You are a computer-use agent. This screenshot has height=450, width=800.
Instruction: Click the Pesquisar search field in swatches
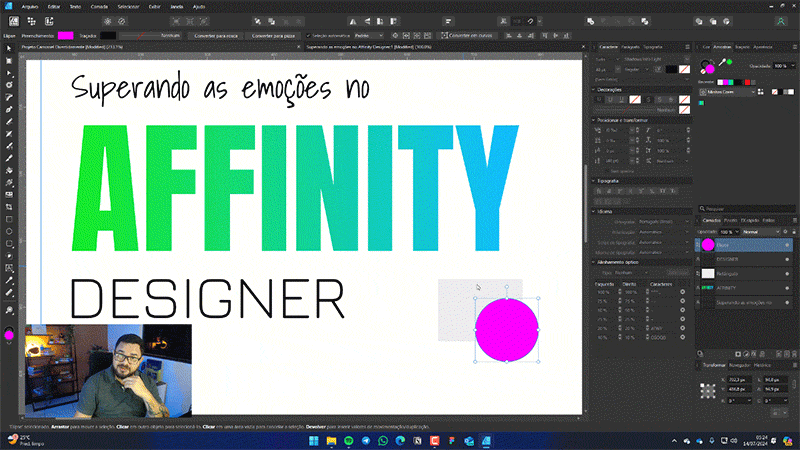[x=746, y=209]
